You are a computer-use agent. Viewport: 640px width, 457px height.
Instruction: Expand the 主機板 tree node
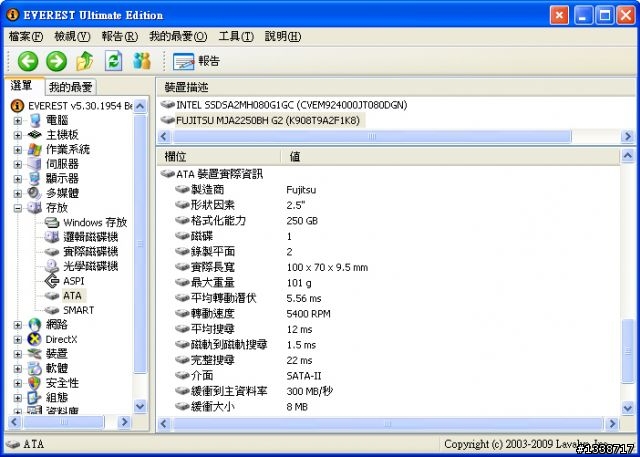pos(18,135)
